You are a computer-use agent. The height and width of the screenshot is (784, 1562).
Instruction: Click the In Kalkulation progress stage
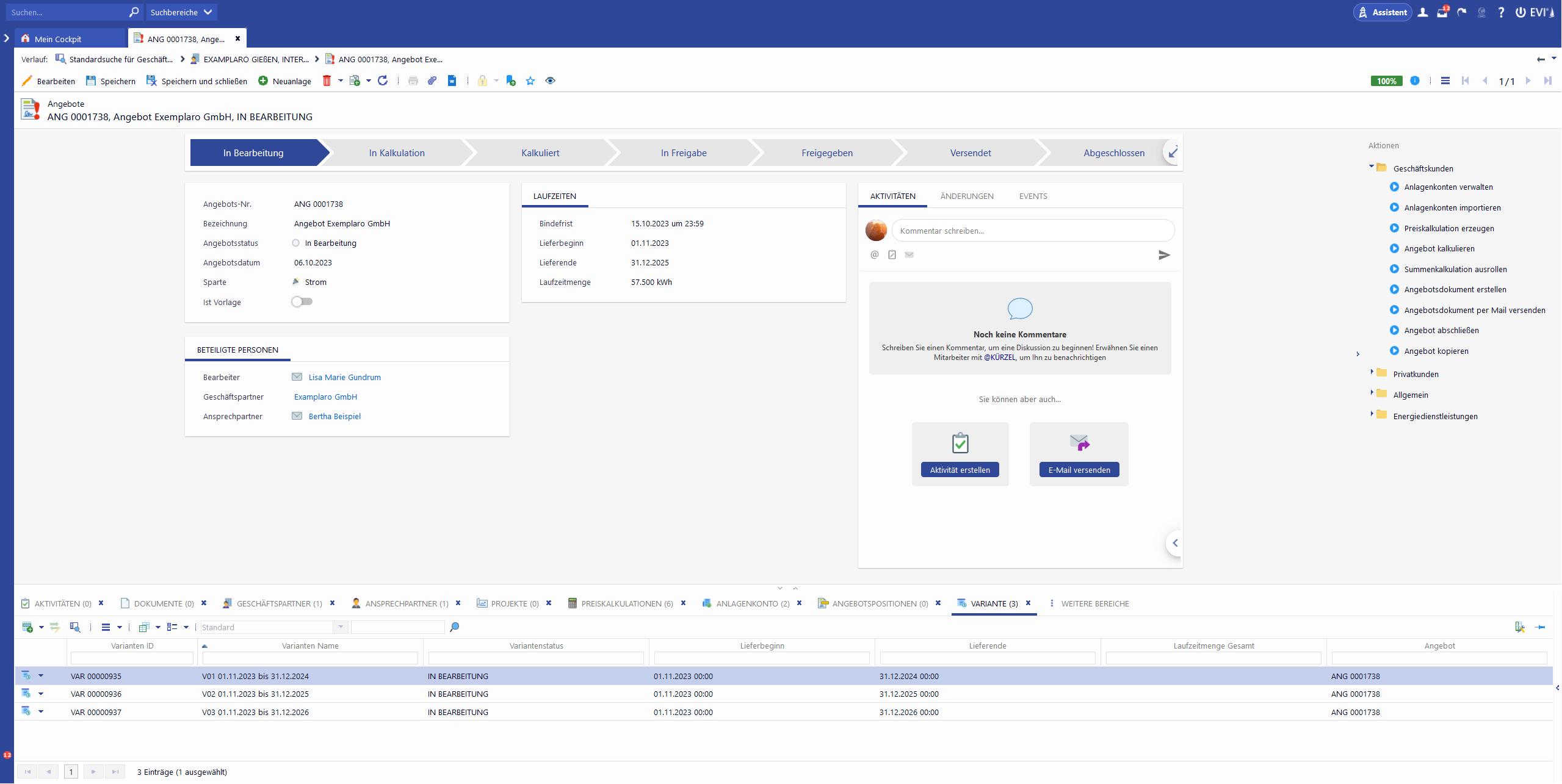coord(396,153)
